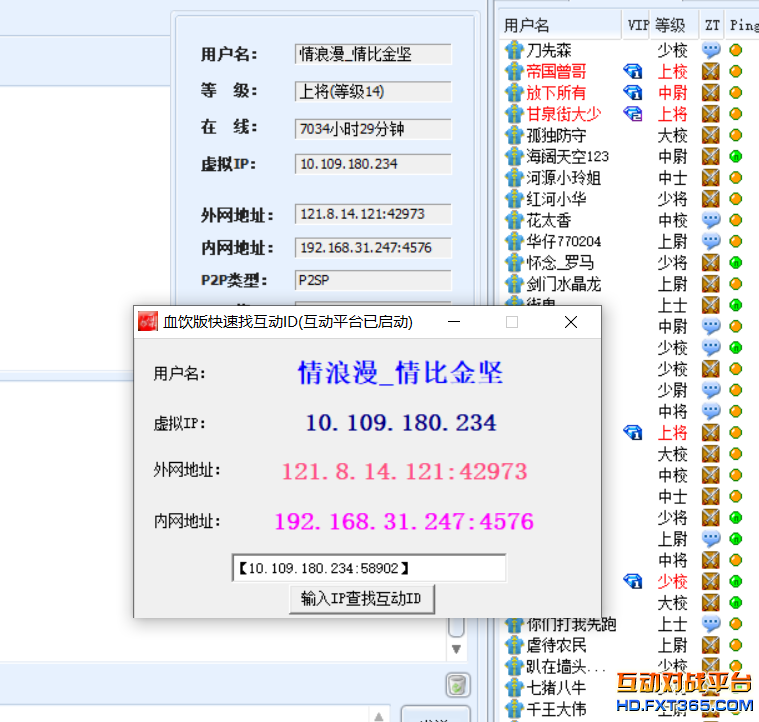
Task: Click the recycle bin clear icon
Action: [x=456, y=685]
